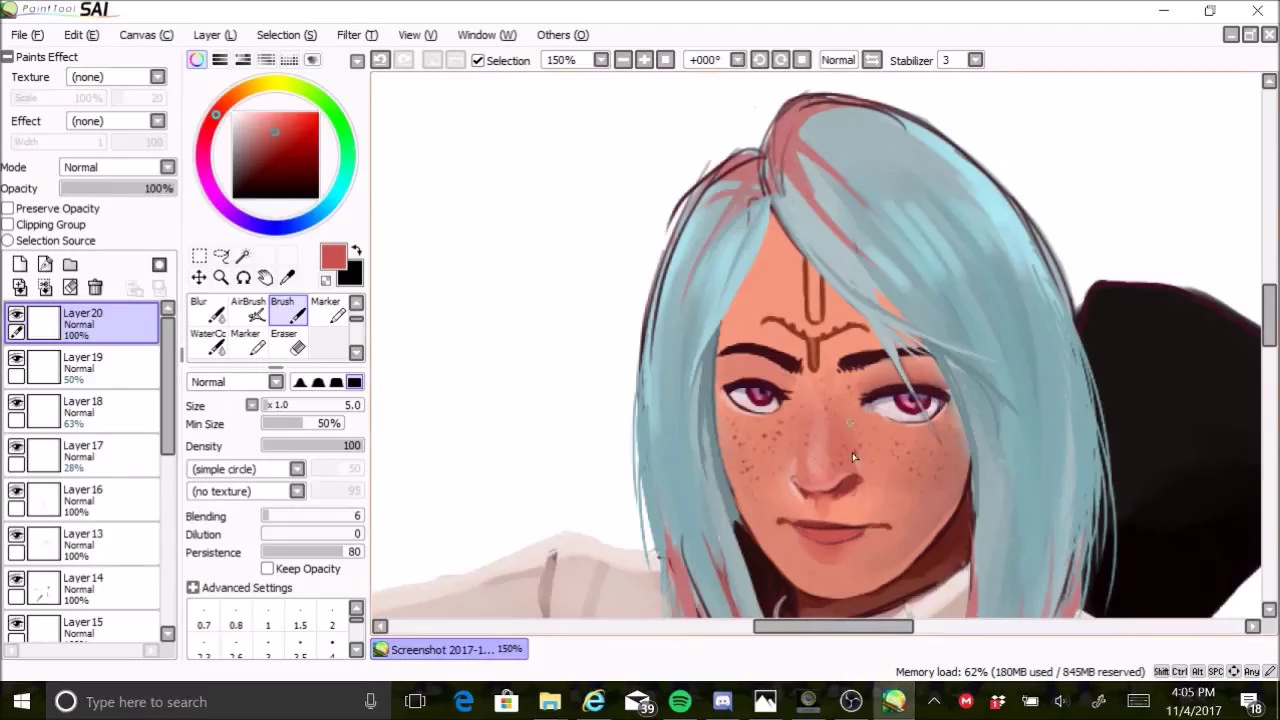Choose the AirBrush tool
Screen dimensions: 1280x720
pyautogui.click(x=247, y=311)
